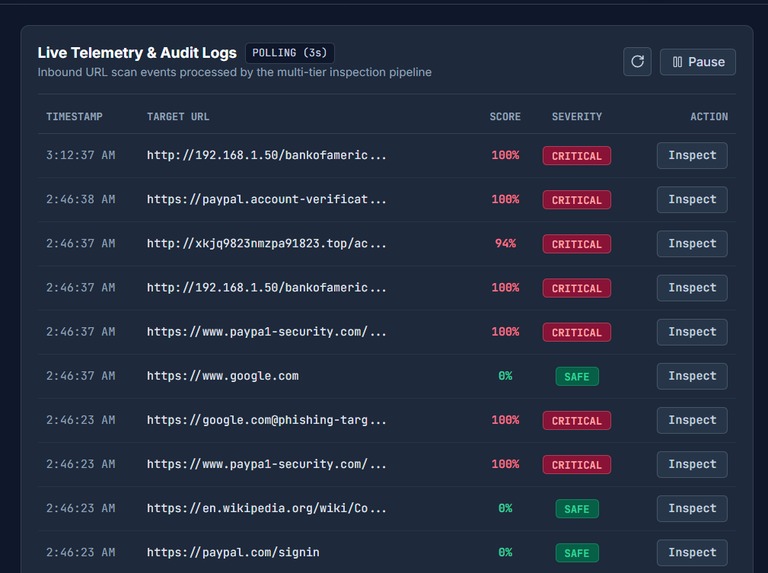This screenshot has height=573, width=768.
Task: Inspect the paypal.com/signin entry
Action: 692,552
